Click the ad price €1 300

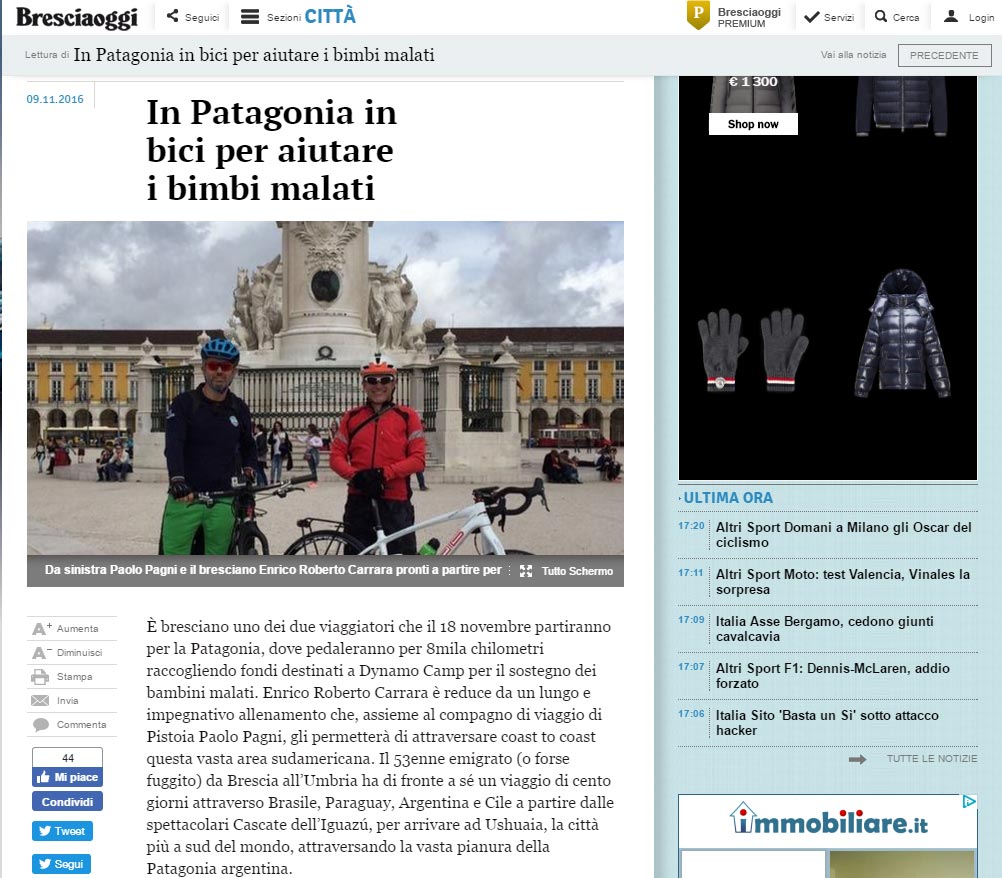(753, 82)
